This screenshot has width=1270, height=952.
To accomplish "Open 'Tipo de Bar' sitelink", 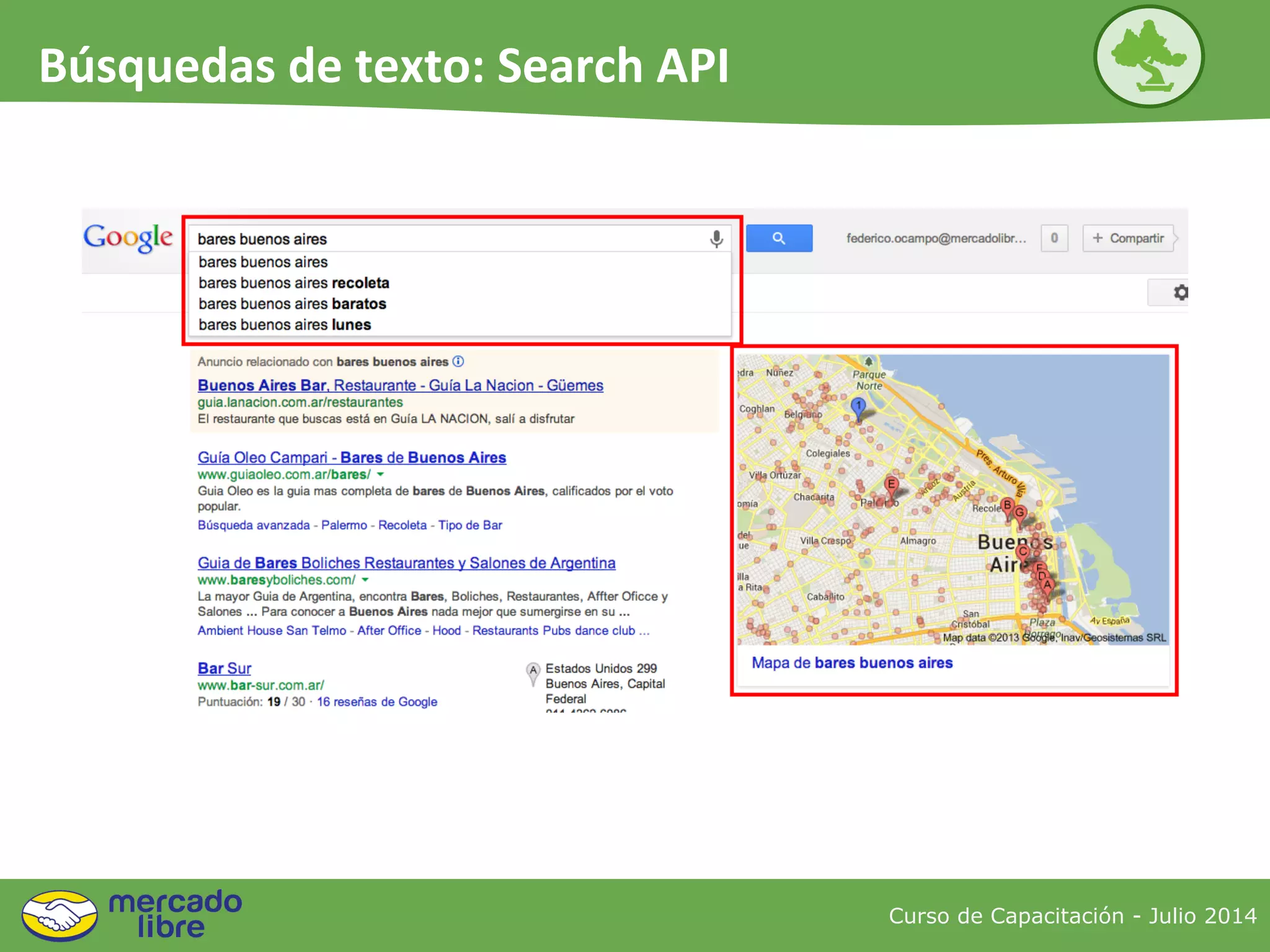I will [x=470, y=526].
